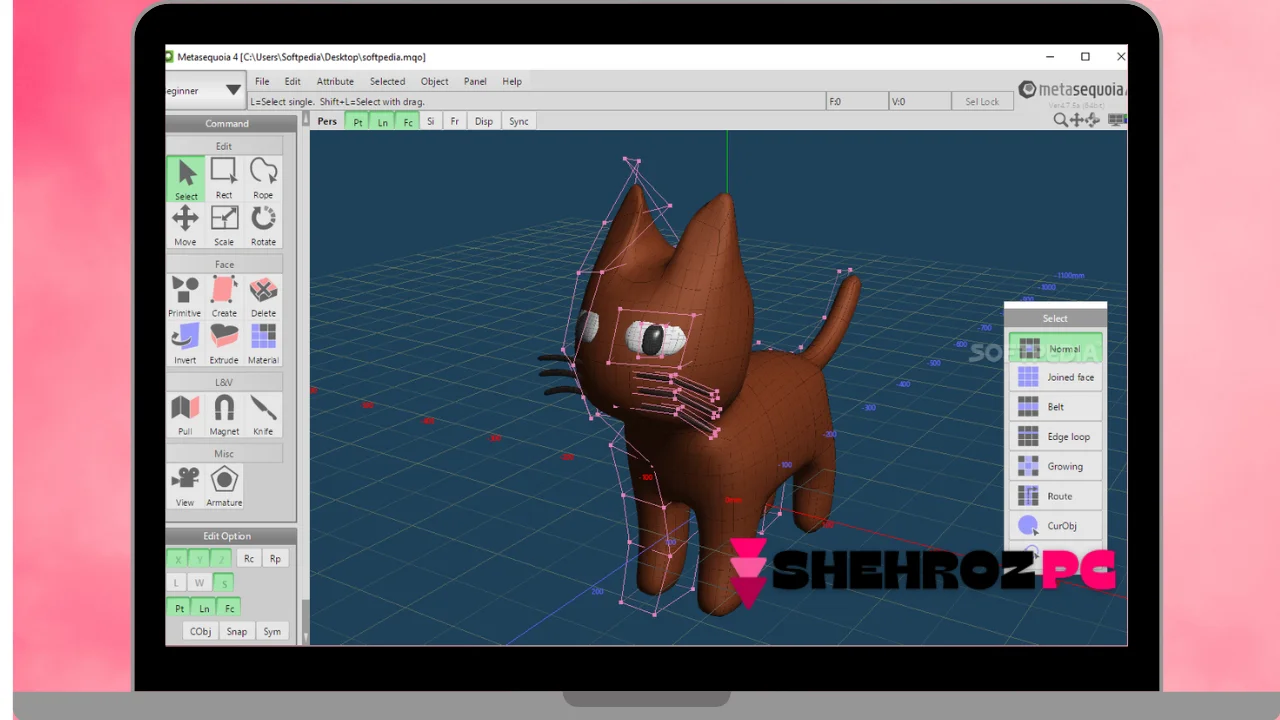This screenshot has height=720, width=1280.
Task: Choose the Armature tool
Action: coord(224,486)
